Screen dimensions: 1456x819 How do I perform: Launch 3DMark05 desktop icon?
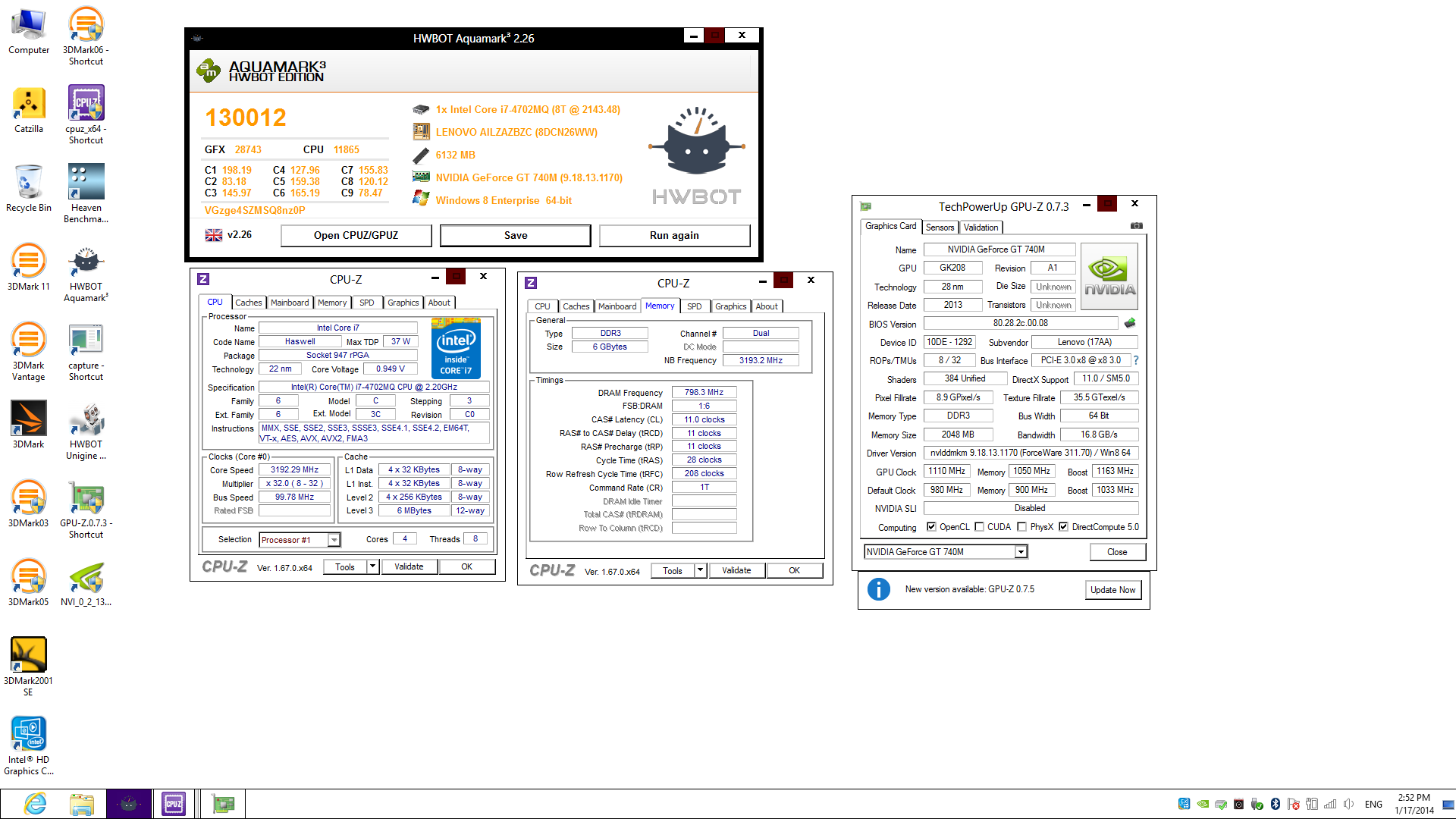click(x=29, y=583)
